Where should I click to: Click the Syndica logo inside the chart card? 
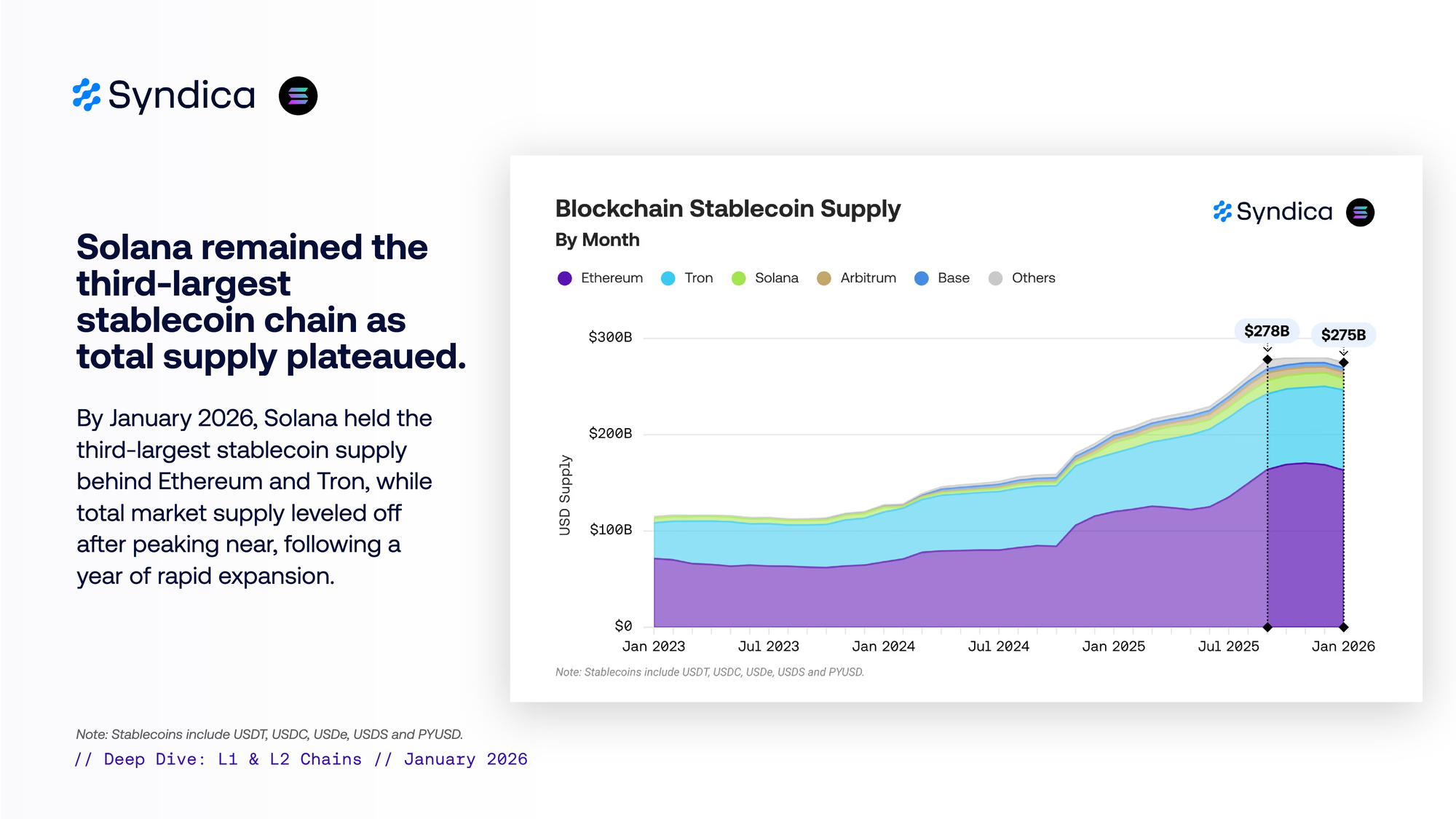point(1273,212)
